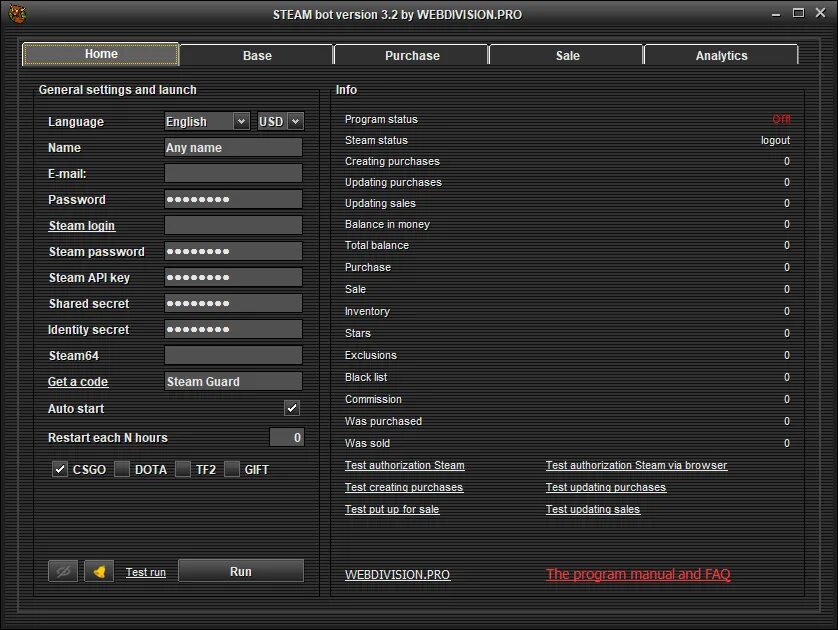
Task: Click the Balance in money label
Action: click(x=387, y=224)
